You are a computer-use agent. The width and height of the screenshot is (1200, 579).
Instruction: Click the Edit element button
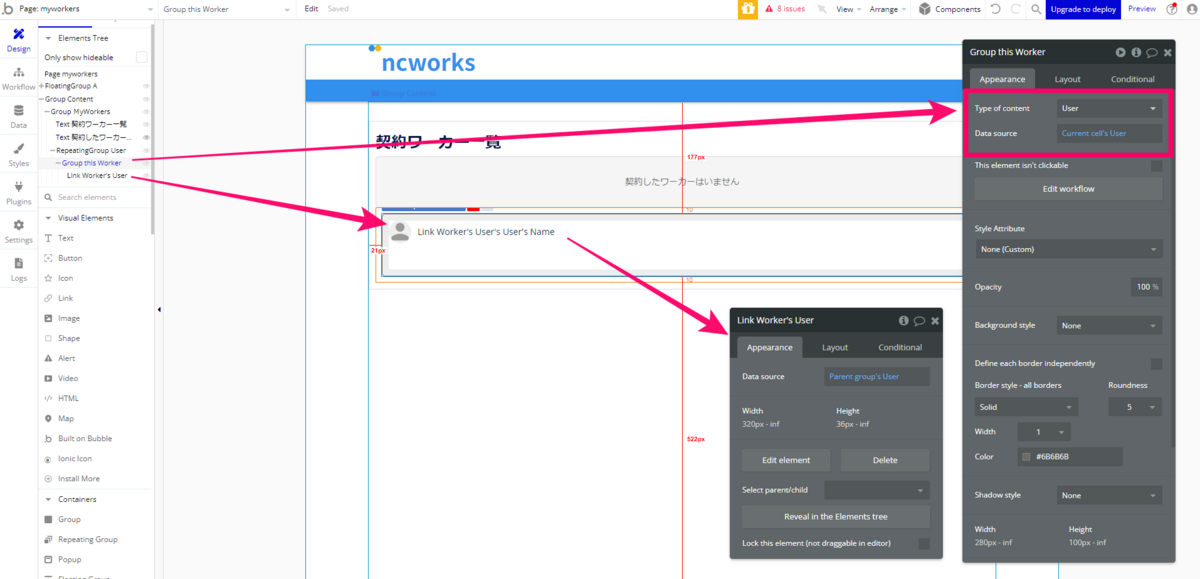click(787, 460)
